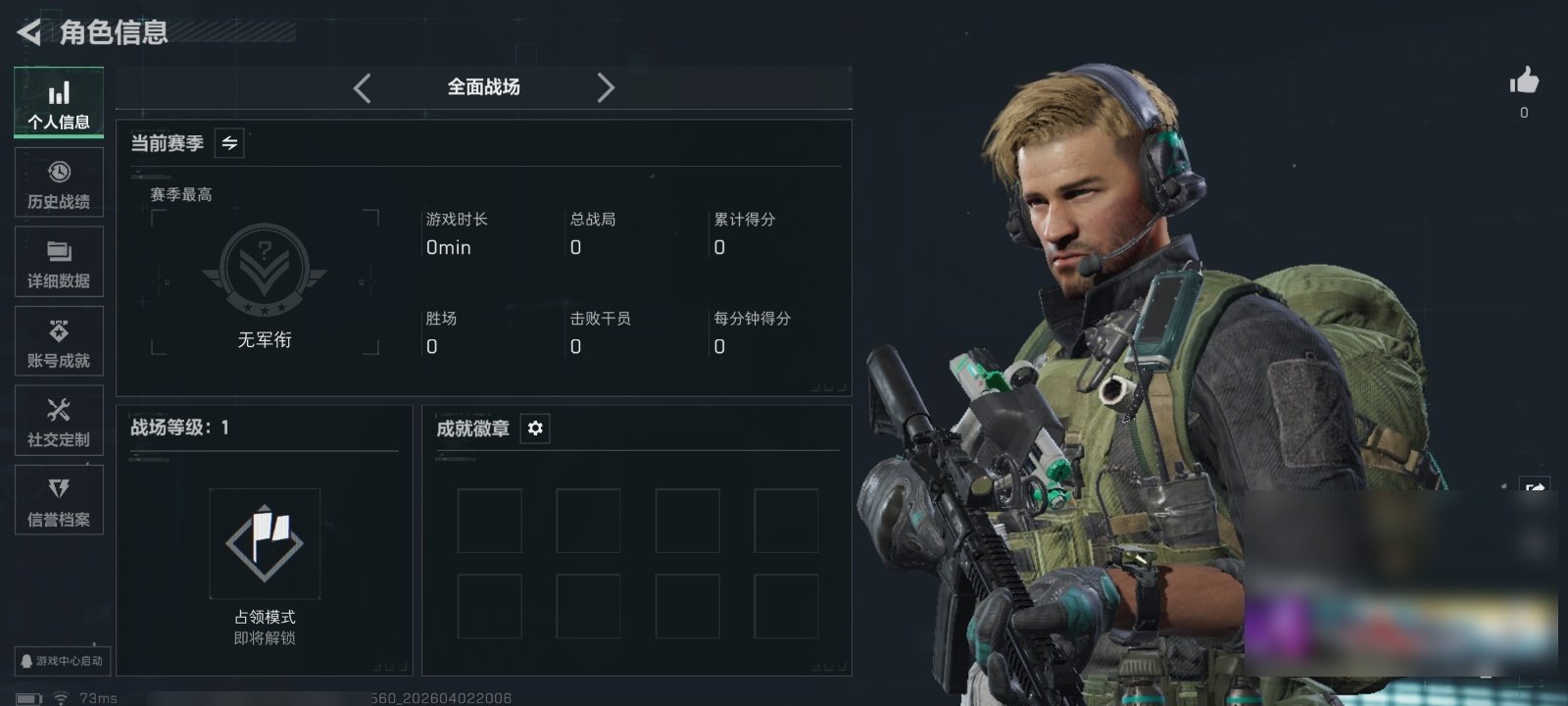Click the 全面战场 mode title
Image resolution: width=1568 pixels, height=706 pixels.
point(484,87)
